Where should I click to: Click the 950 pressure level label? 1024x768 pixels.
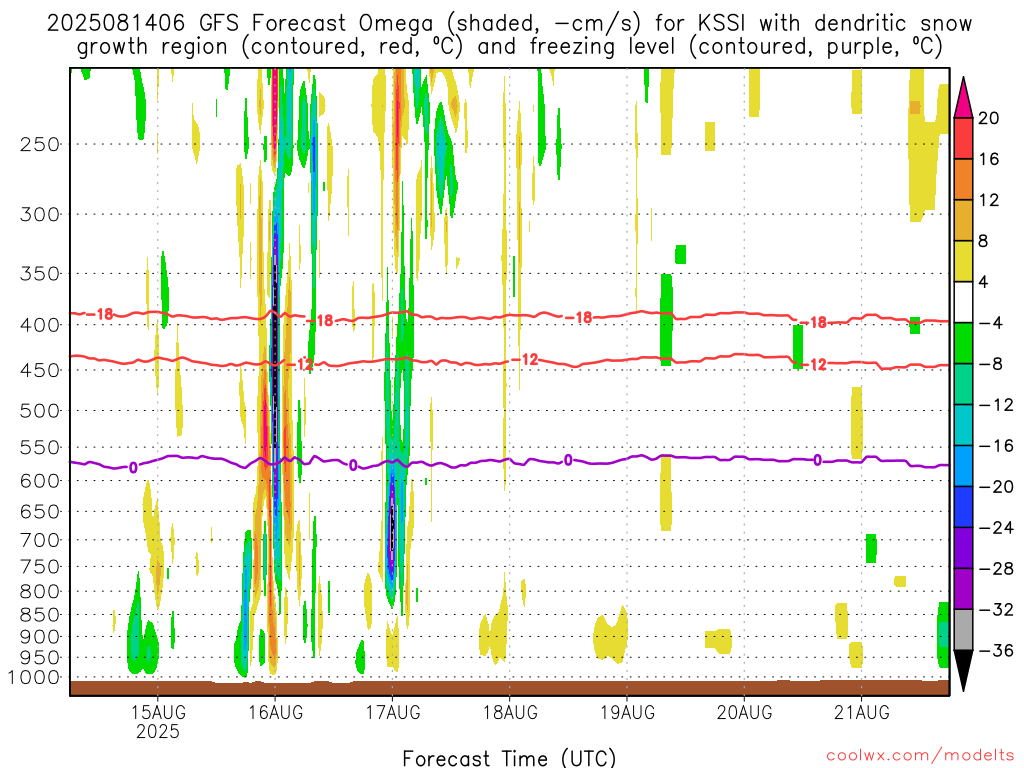40,658
